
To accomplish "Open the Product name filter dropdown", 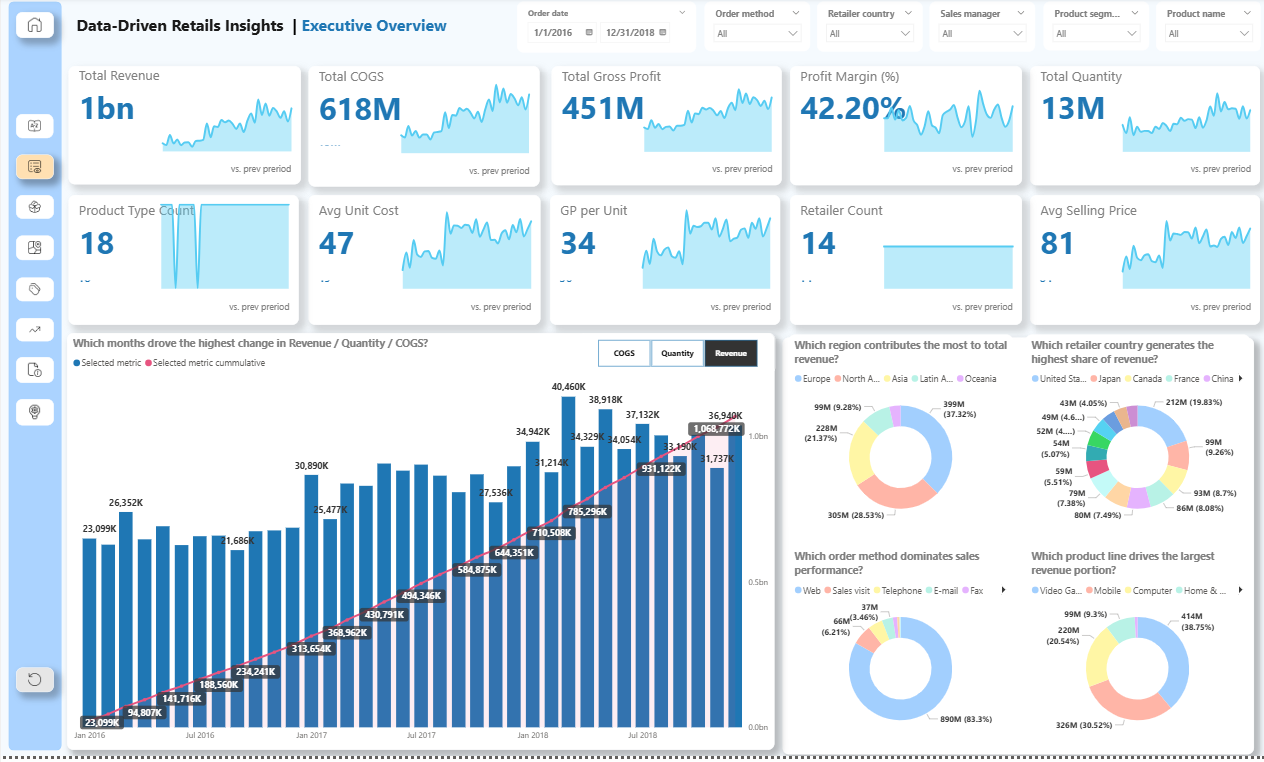I will (x=1208, y=34).
